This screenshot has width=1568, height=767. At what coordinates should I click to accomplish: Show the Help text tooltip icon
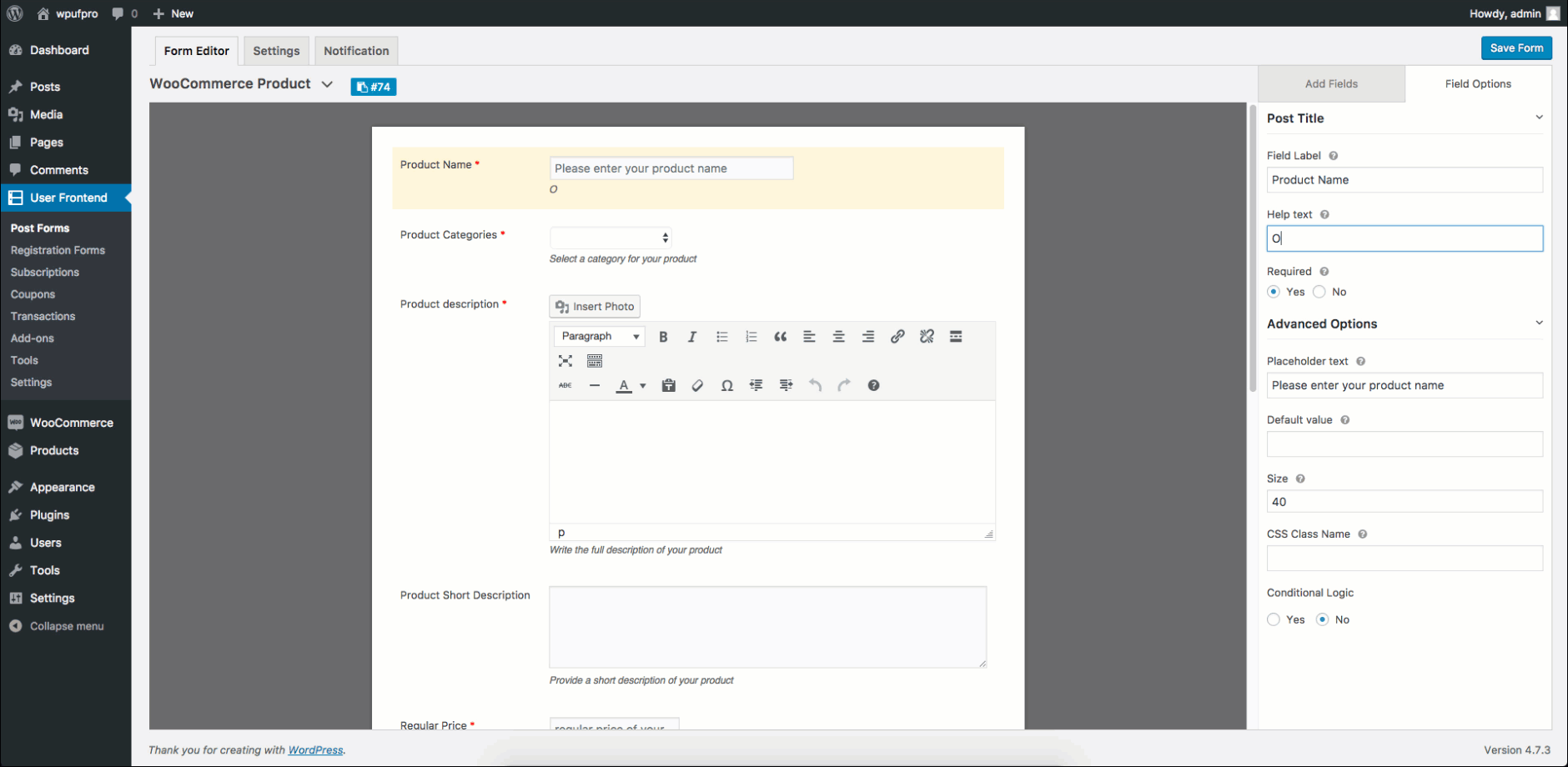point(1324,214)
